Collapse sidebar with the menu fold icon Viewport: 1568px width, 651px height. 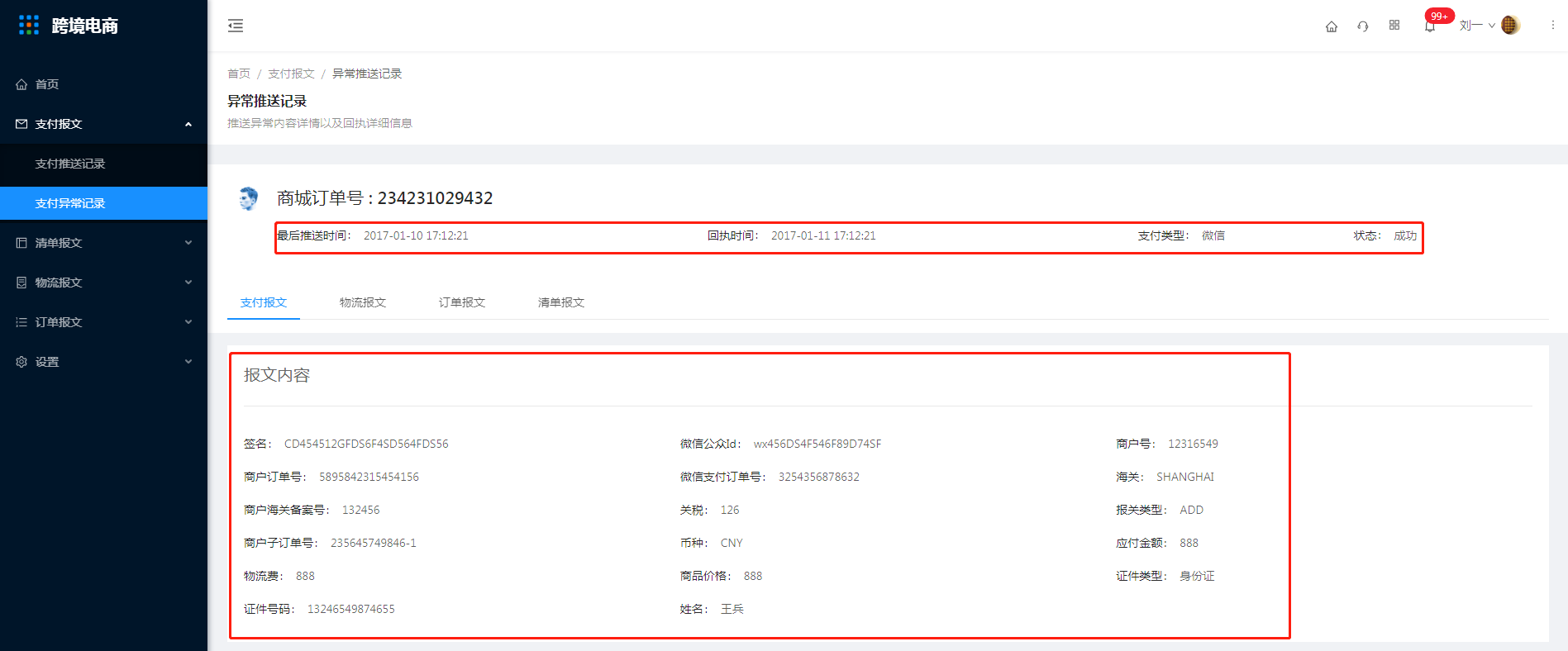coord(236,26)
